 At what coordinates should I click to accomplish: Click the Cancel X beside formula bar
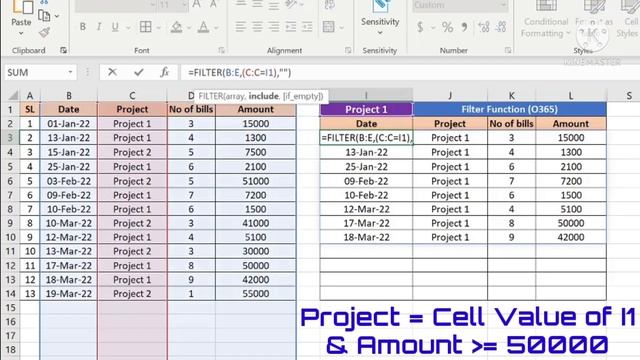tap(112, 72)
